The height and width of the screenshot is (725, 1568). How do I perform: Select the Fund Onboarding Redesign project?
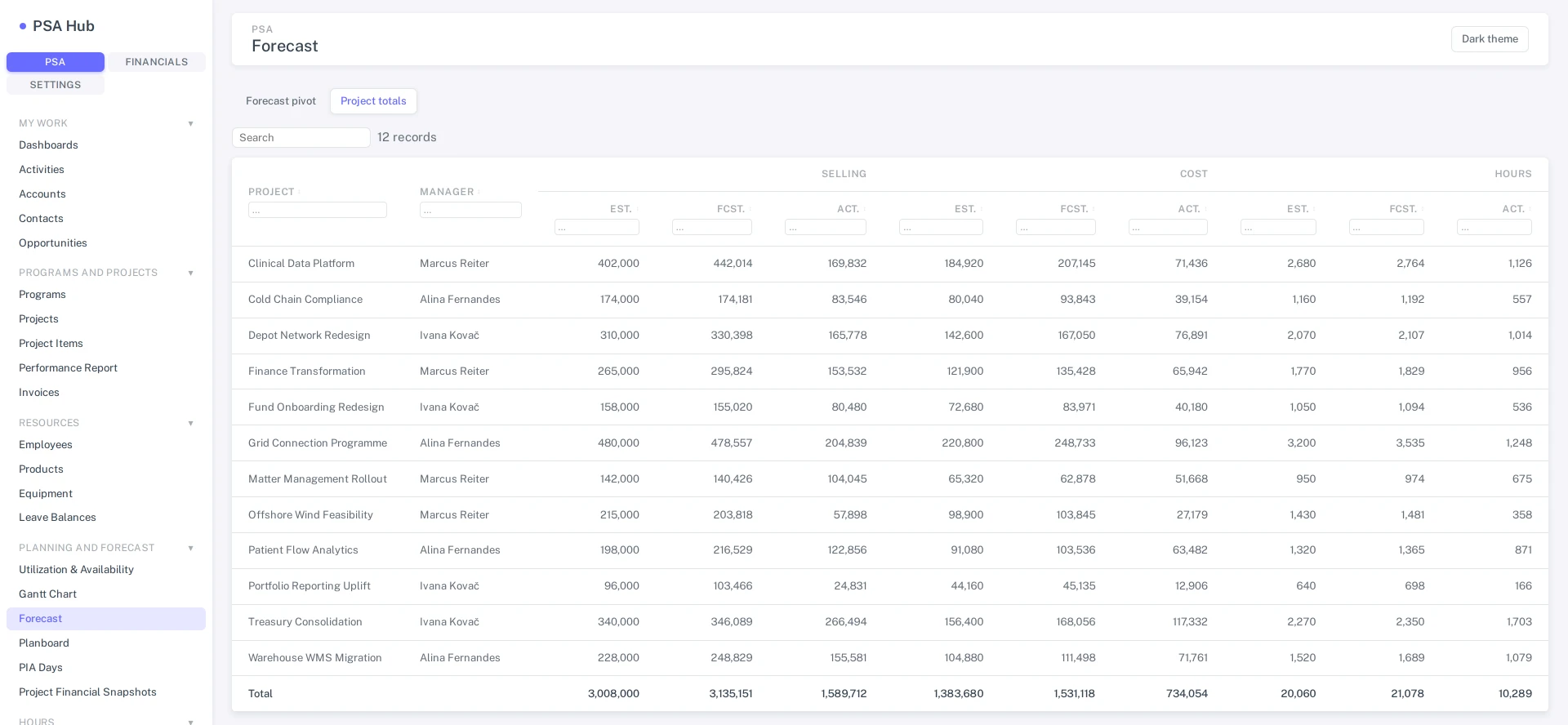click(316, 407)
